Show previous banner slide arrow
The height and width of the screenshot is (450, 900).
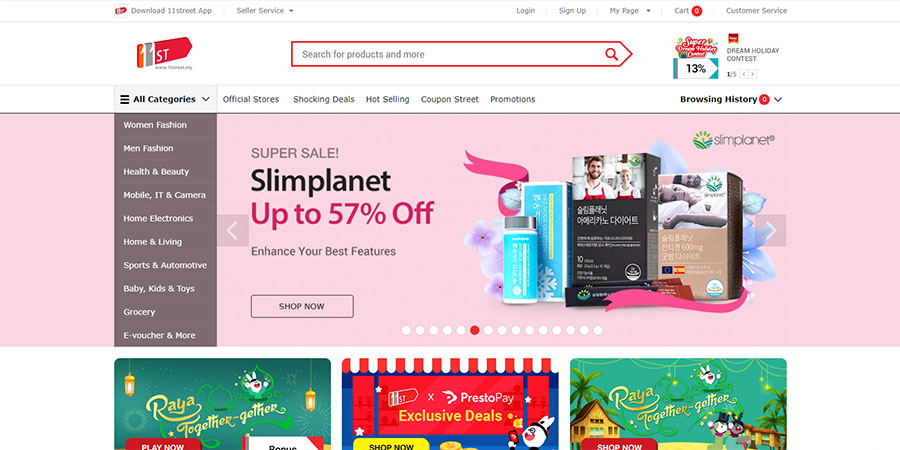pos(232,230)
